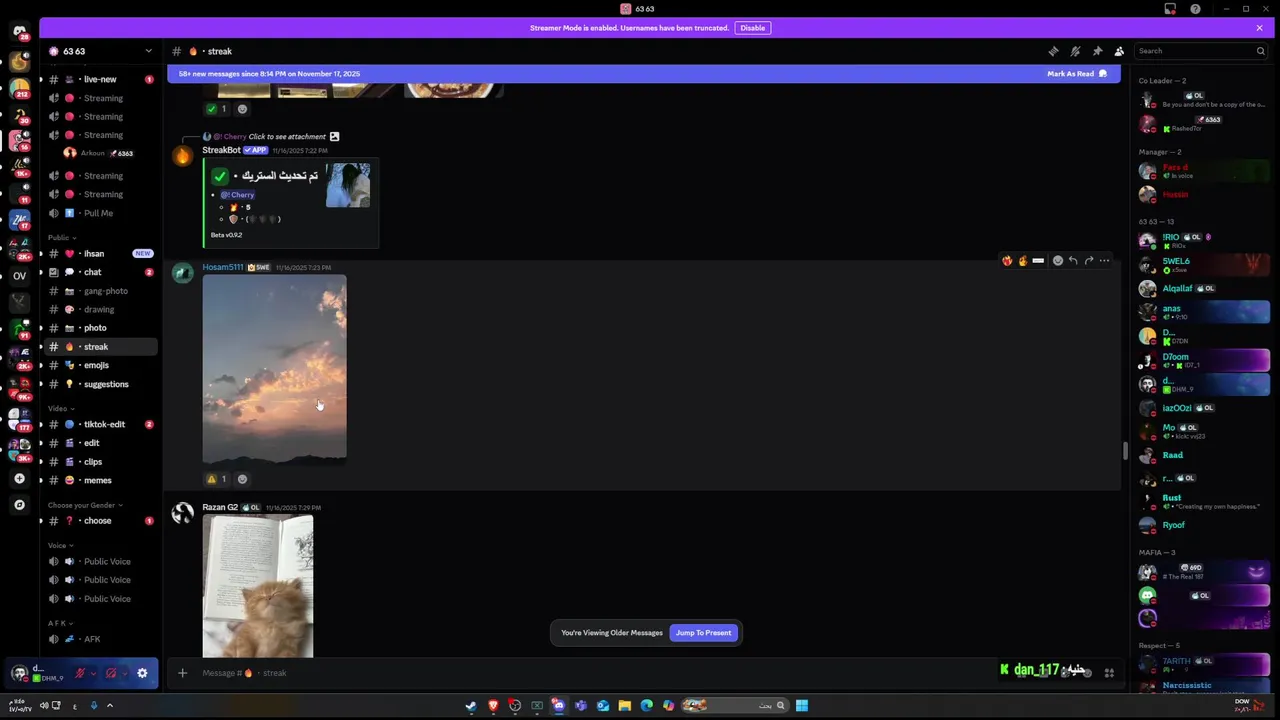The image size is (1280, 720).
Task: Open input device options arrow
Action: coord(93,673)
